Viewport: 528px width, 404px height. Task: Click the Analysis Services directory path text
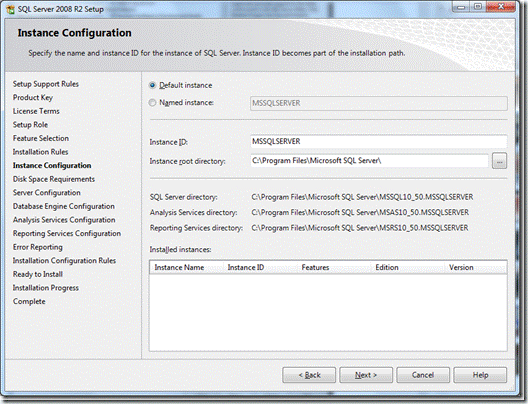(360, 212)
